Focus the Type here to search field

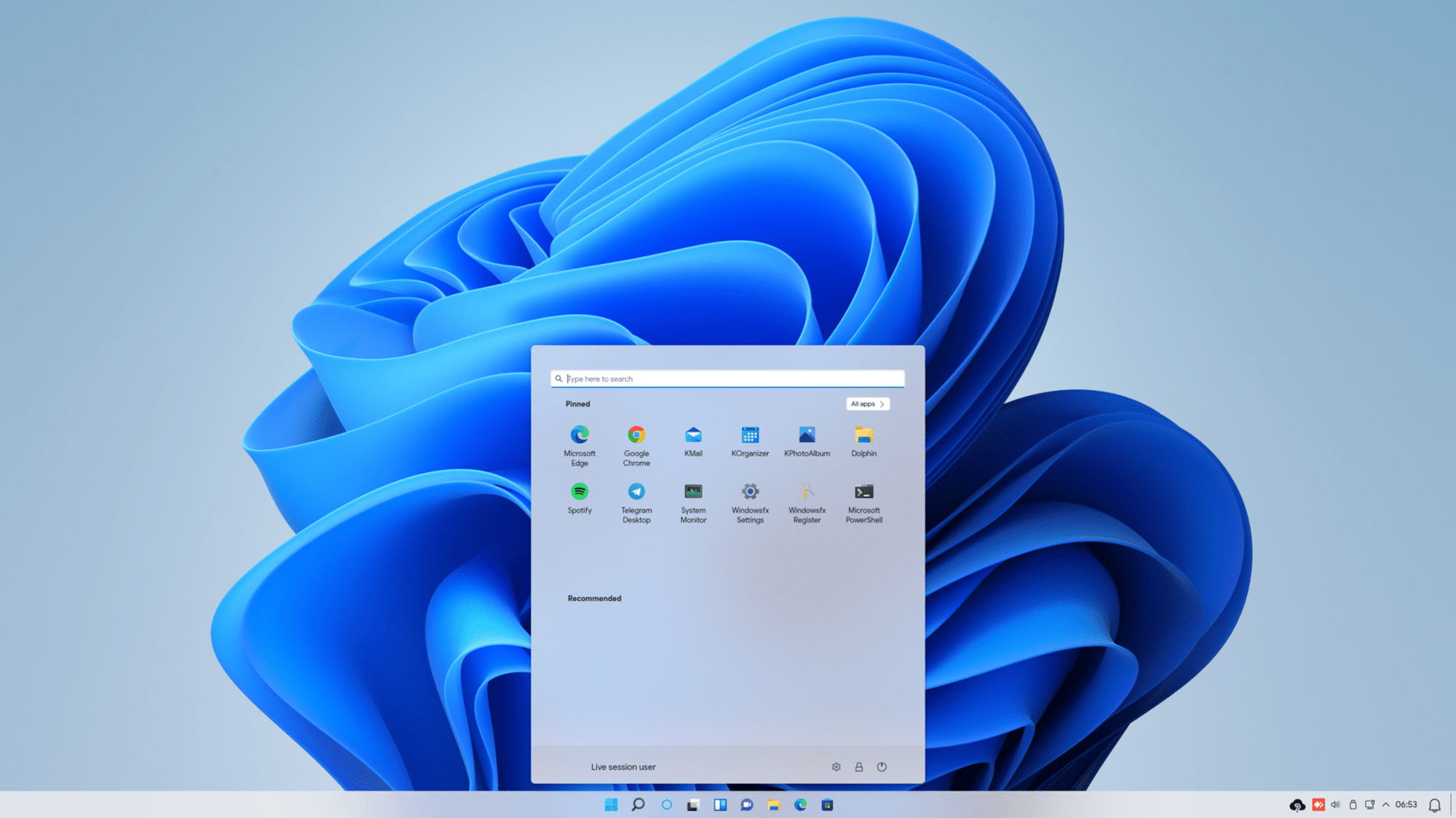tap(727, 378)
